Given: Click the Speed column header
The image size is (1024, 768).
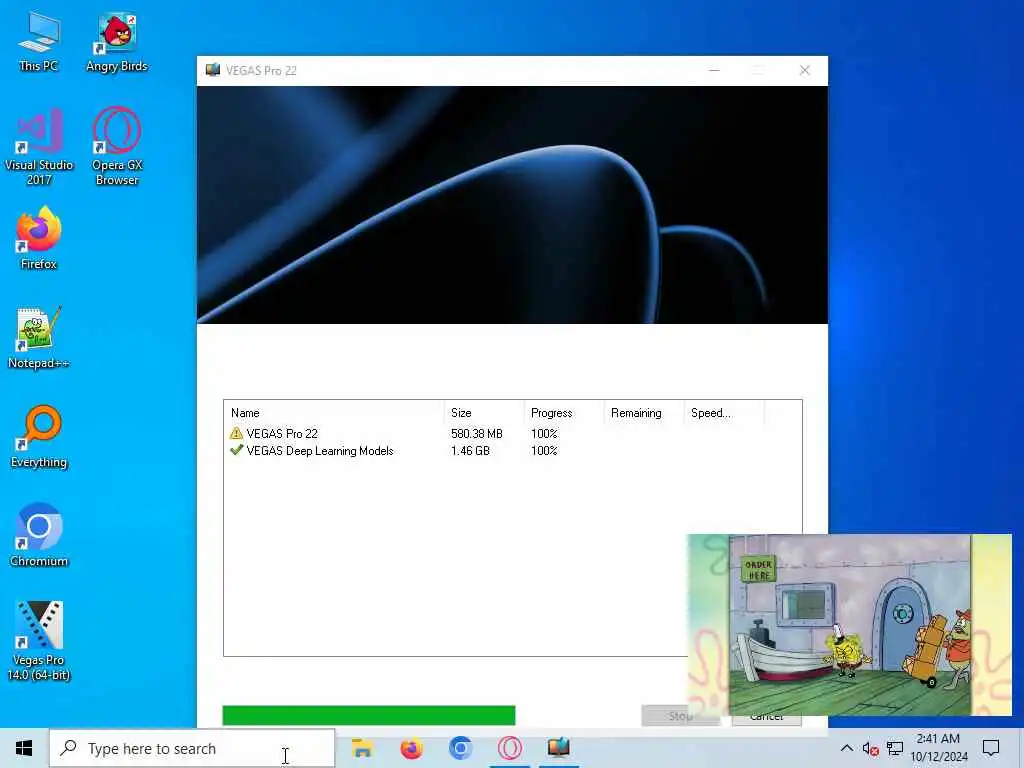Looking at the screenshot, I should point(724,413).
